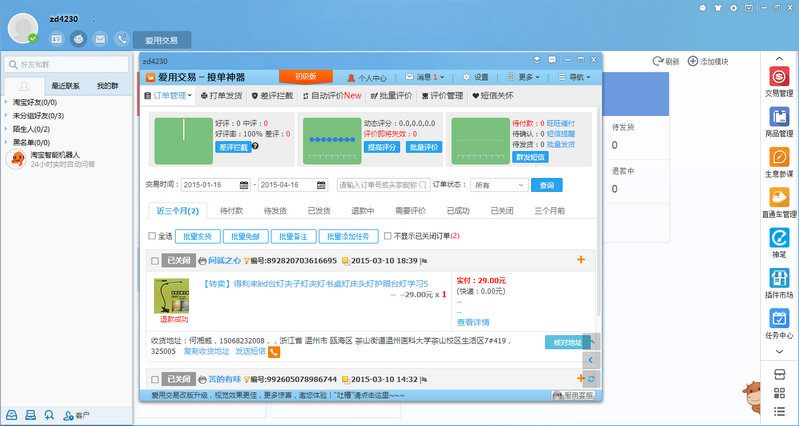Image resolution: width=799 pixels, height=426 pixels.
Task: Click the robot face icon under zd4230
Action: click(78, 39)
